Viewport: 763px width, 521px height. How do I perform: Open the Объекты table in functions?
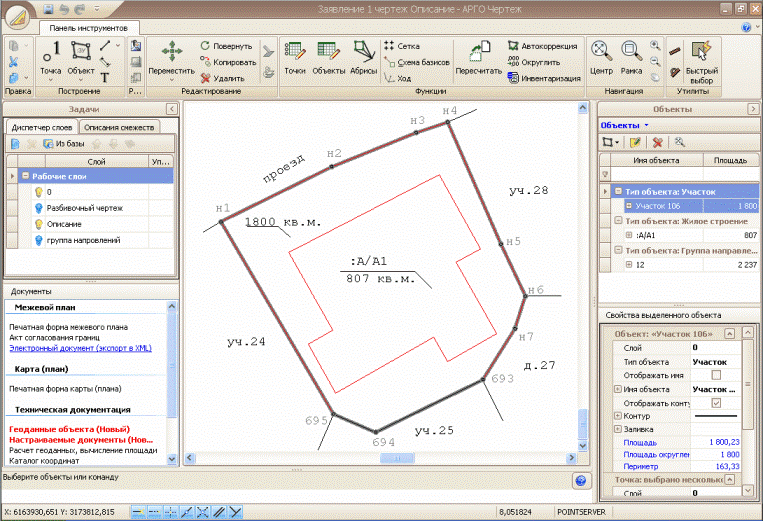(328, 58)
